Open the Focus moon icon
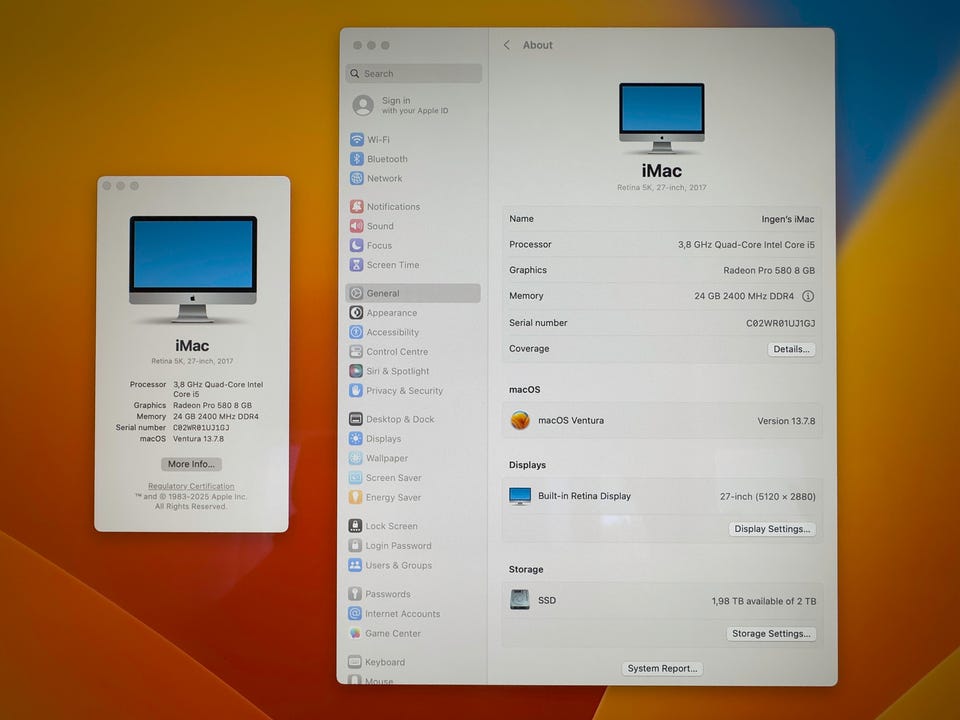 tap(356, 246)
